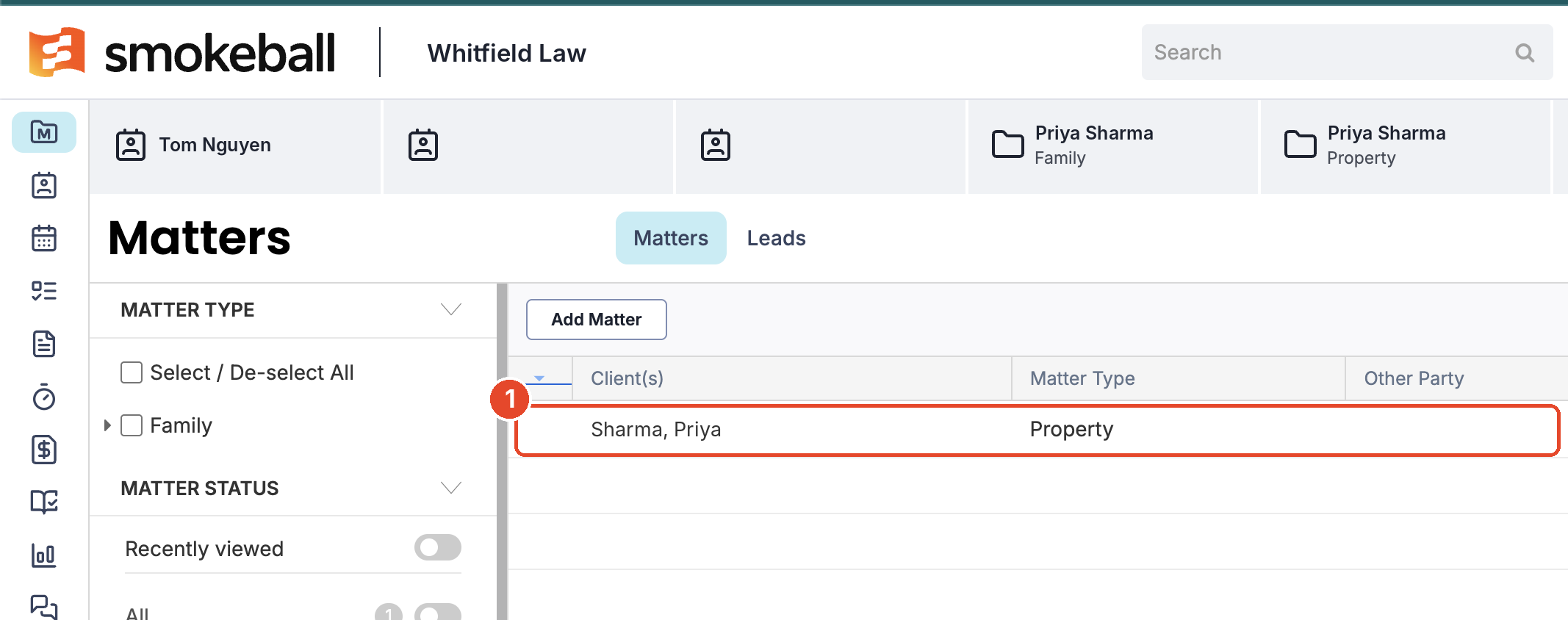
Task: Open the Sharma, Priya matter row
Action: pos(1037,430)
